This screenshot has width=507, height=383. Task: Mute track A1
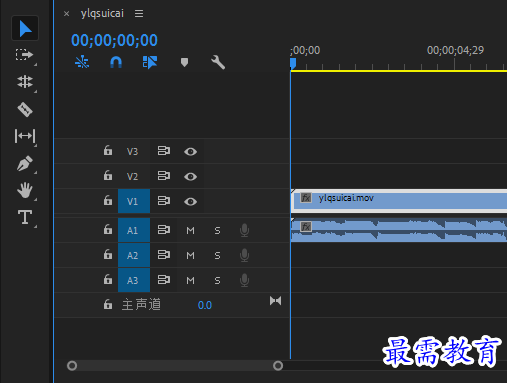190,230
